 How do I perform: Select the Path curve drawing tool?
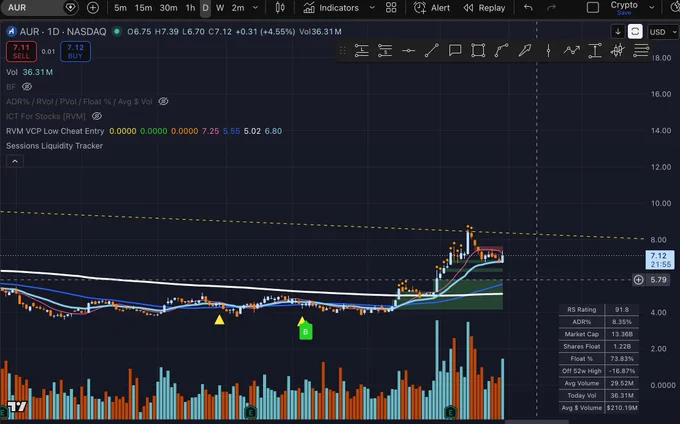click(x=501, y=51)
